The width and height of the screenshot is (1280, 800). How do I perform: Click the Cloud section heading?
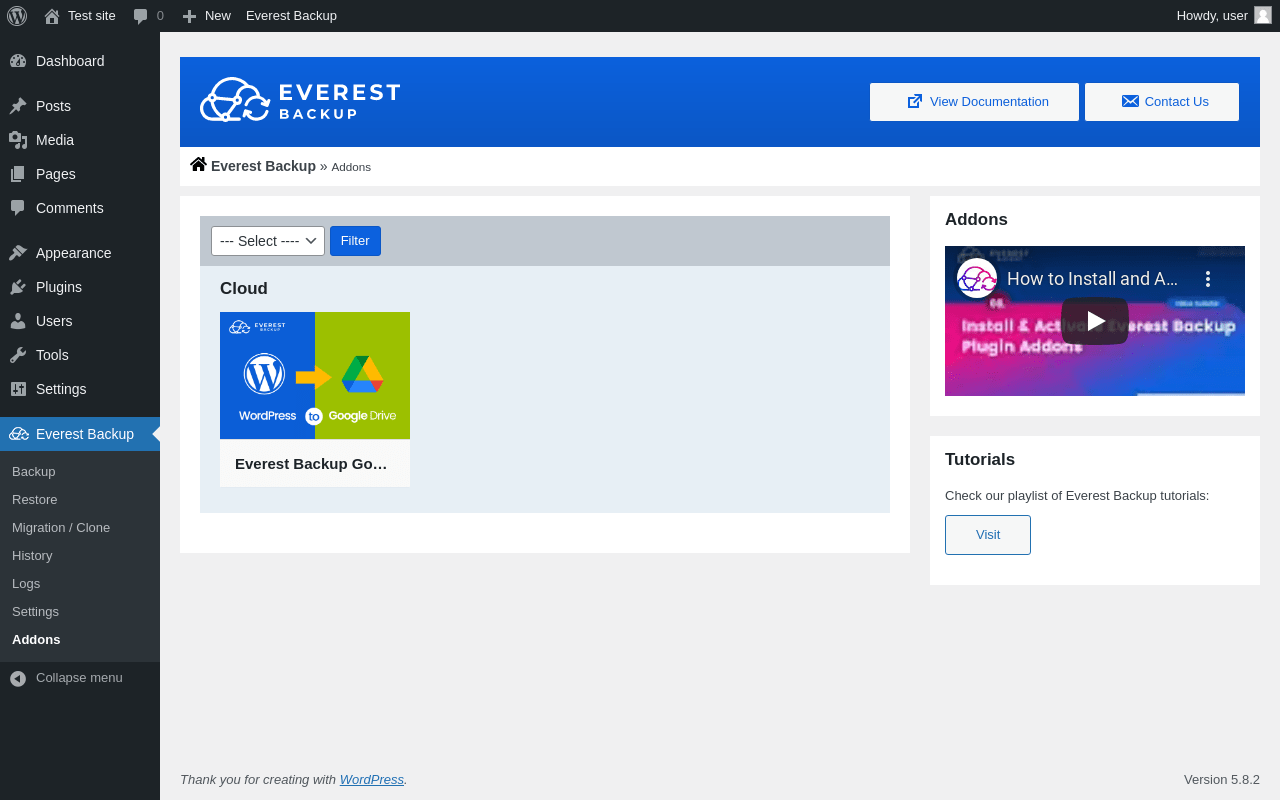(244, 289)
